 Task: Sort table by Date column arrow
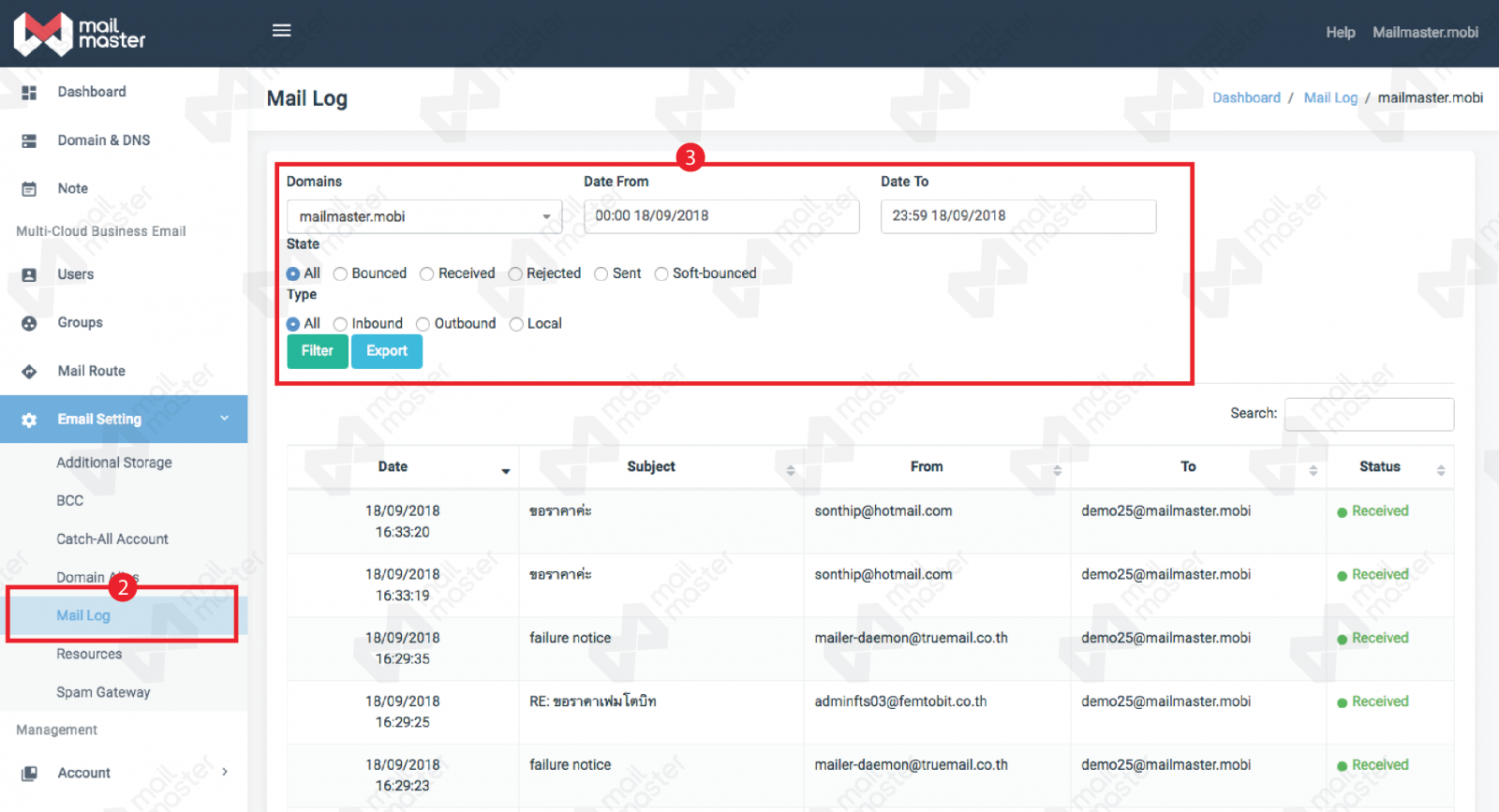tap(506, 471)
